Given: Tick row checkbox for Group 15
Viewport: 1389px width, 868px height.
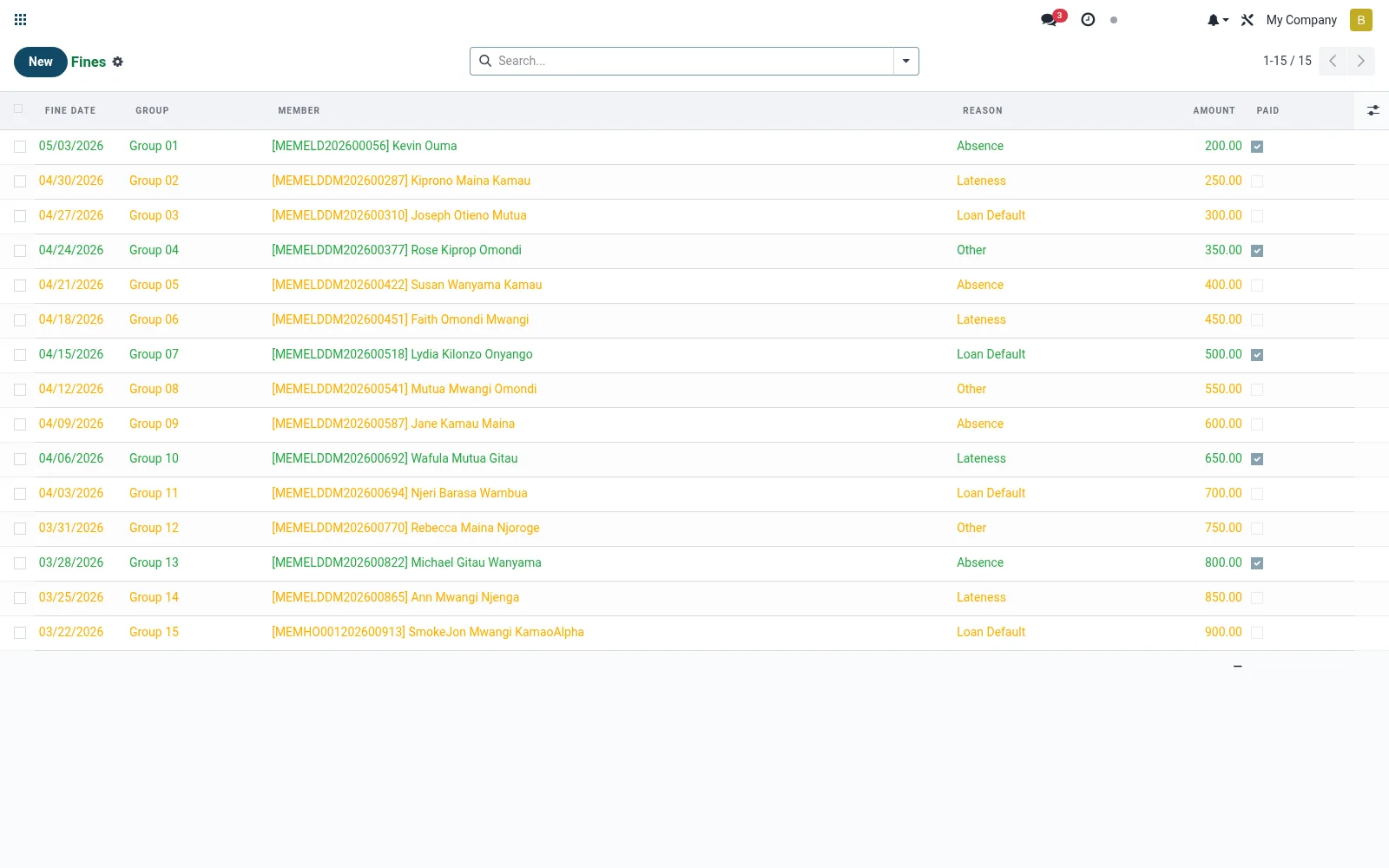Looking at the screenshot, I should [20, 633].
